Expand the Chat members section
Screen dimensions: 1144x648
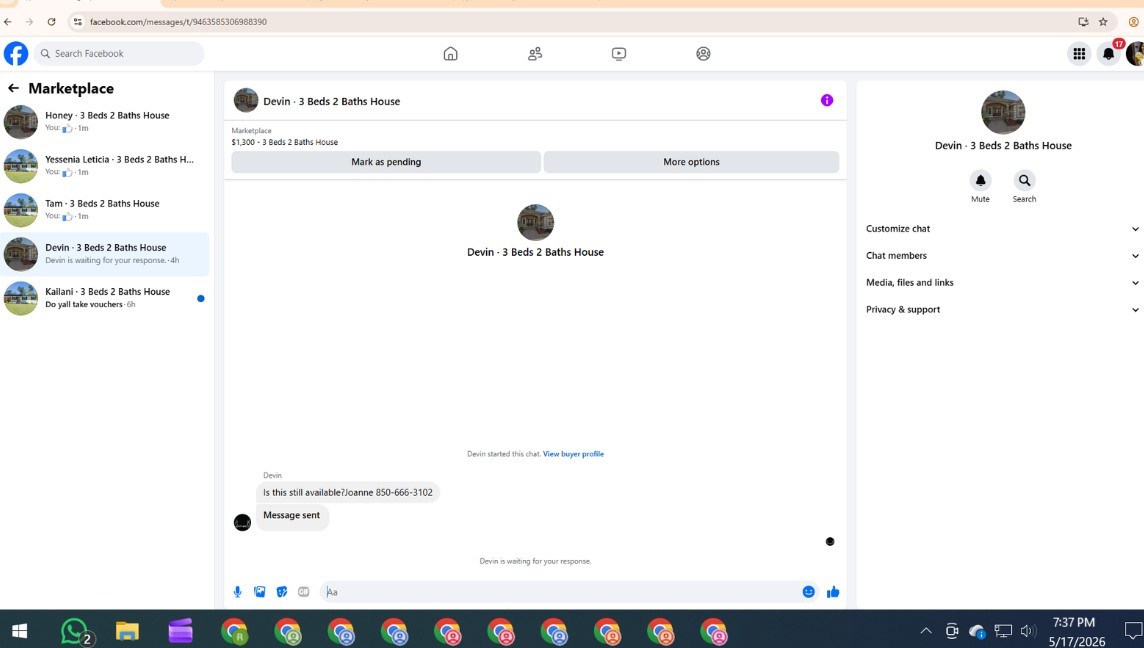click(1002, 255)
